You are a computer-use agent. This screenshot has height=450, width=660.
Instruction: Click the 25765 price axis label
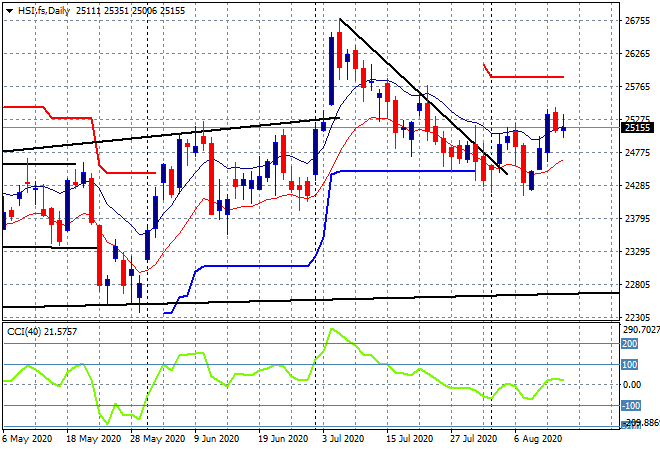[637, 87]
